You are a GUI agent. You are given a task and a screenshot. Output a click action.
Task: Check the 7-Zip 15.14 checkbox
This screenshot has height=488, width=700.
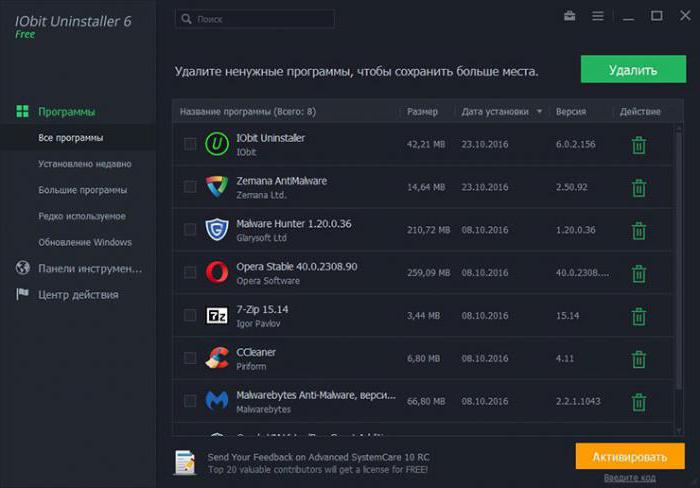[x=190, y=315]
